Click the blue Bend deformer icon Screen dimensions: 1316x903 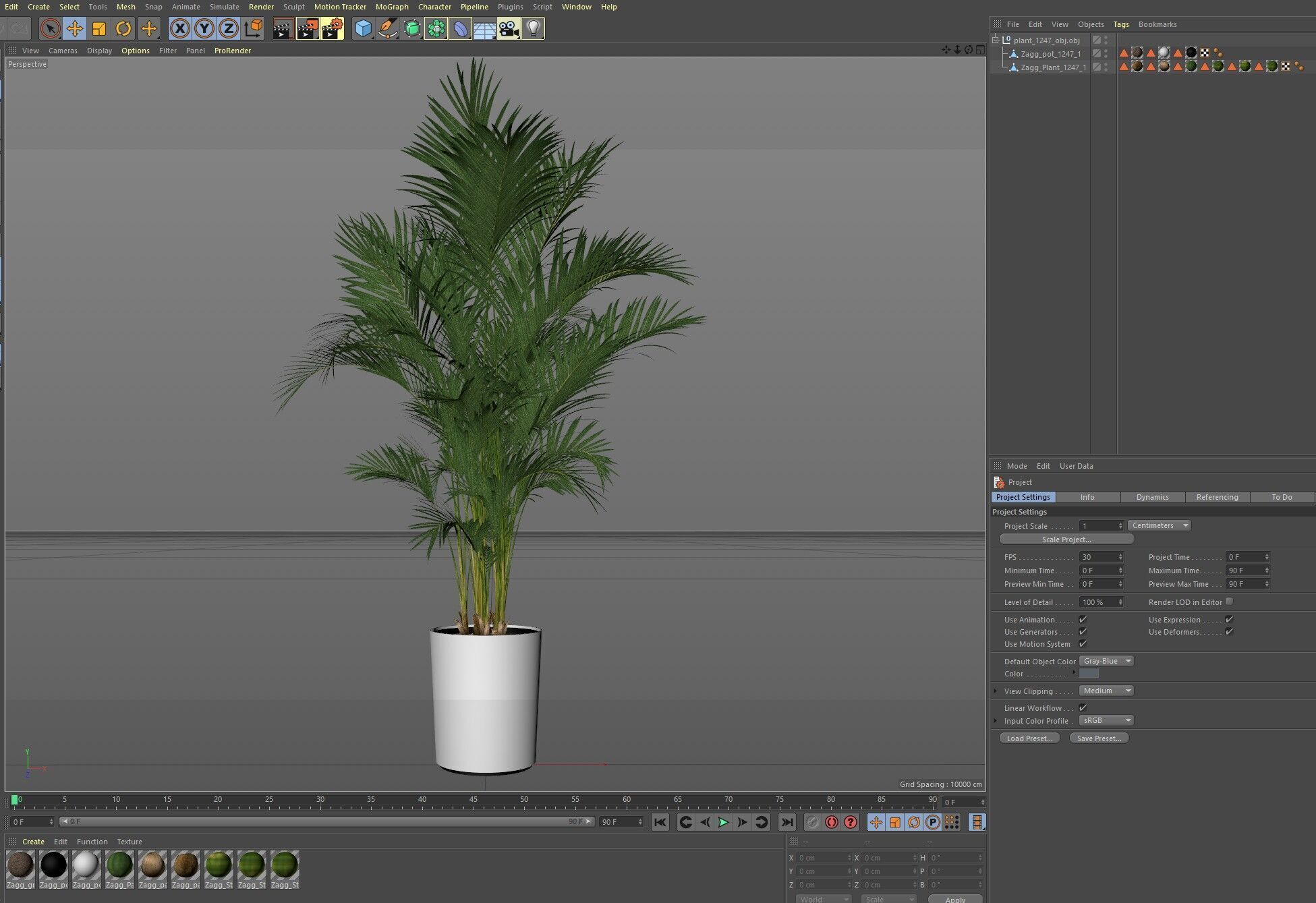pos(461,28)
